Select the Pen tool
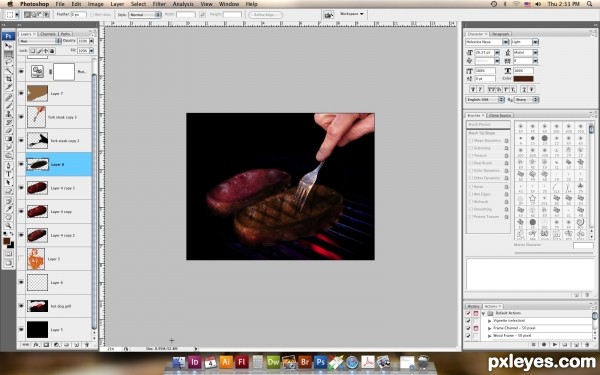Viewport: 600px width, 375px height. click(8, 165)
